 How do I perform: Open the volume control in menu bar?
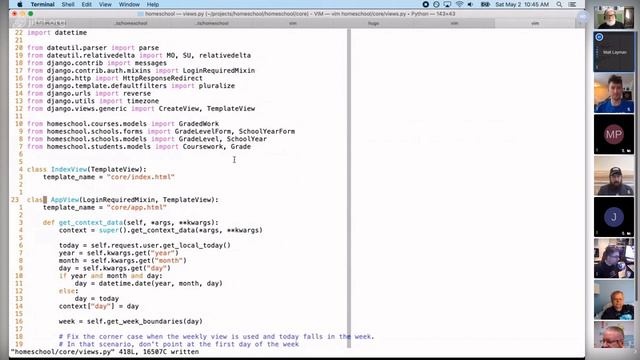click(470, 4)
